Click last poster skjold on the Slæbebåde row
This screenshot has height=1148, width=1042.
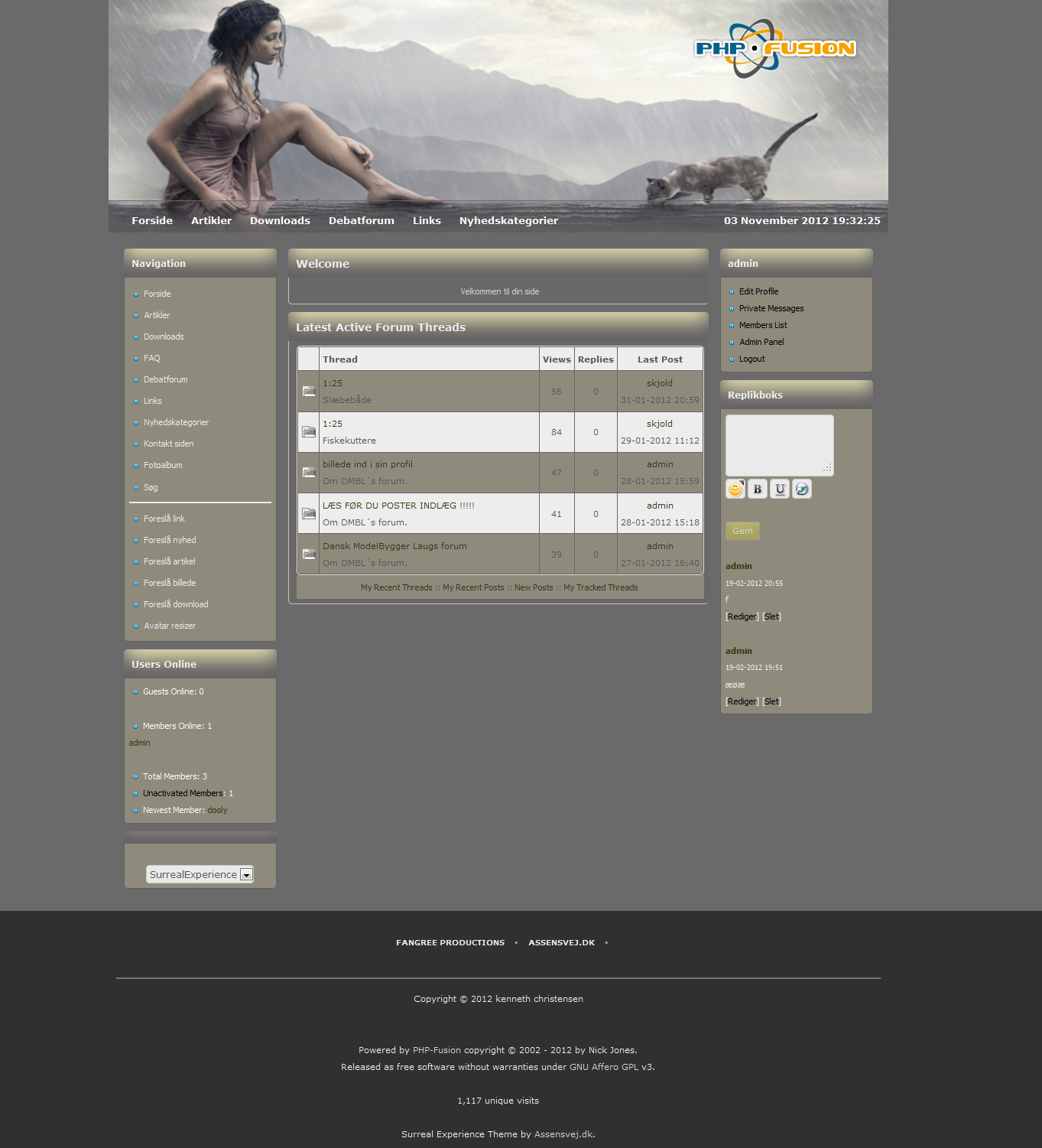pyautogui.click(x=660, y=383)
